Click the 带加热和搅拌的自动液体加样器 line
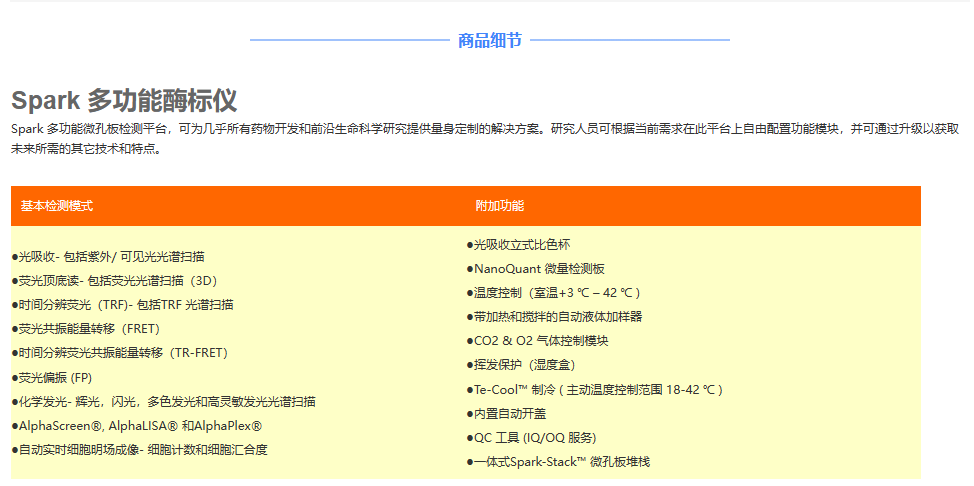 click(554, 317)
